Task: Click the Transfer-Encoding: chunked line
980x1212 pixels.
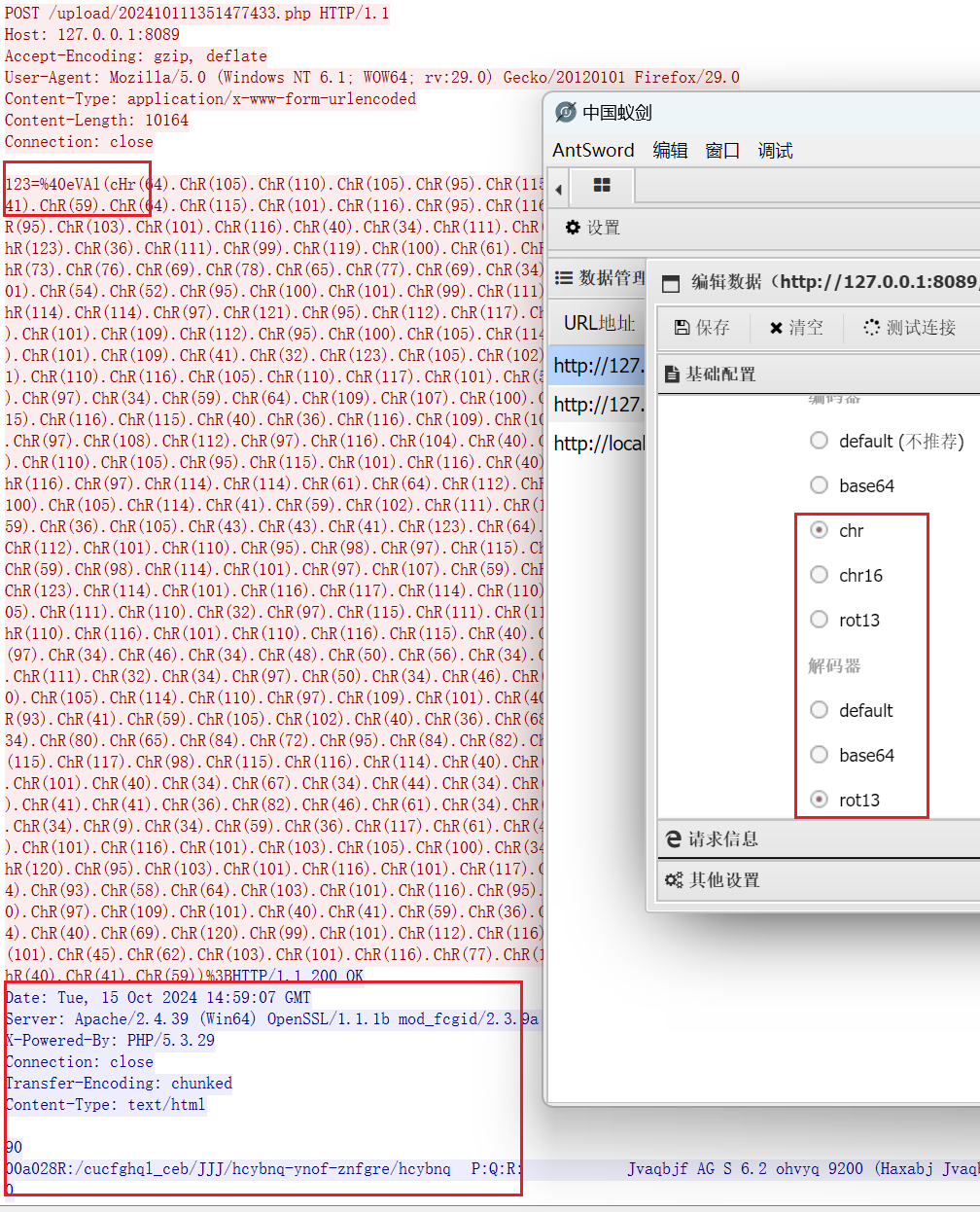Action: click(x=119, y=1083)
